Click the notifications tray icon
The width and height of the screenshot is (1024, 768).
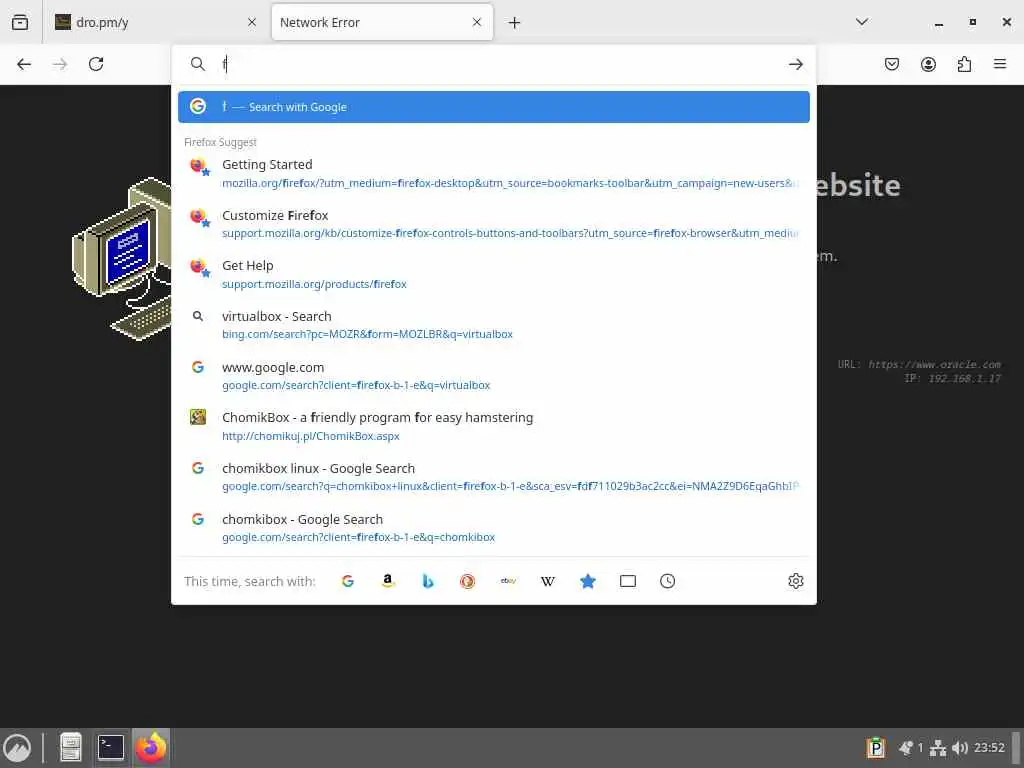906,748
